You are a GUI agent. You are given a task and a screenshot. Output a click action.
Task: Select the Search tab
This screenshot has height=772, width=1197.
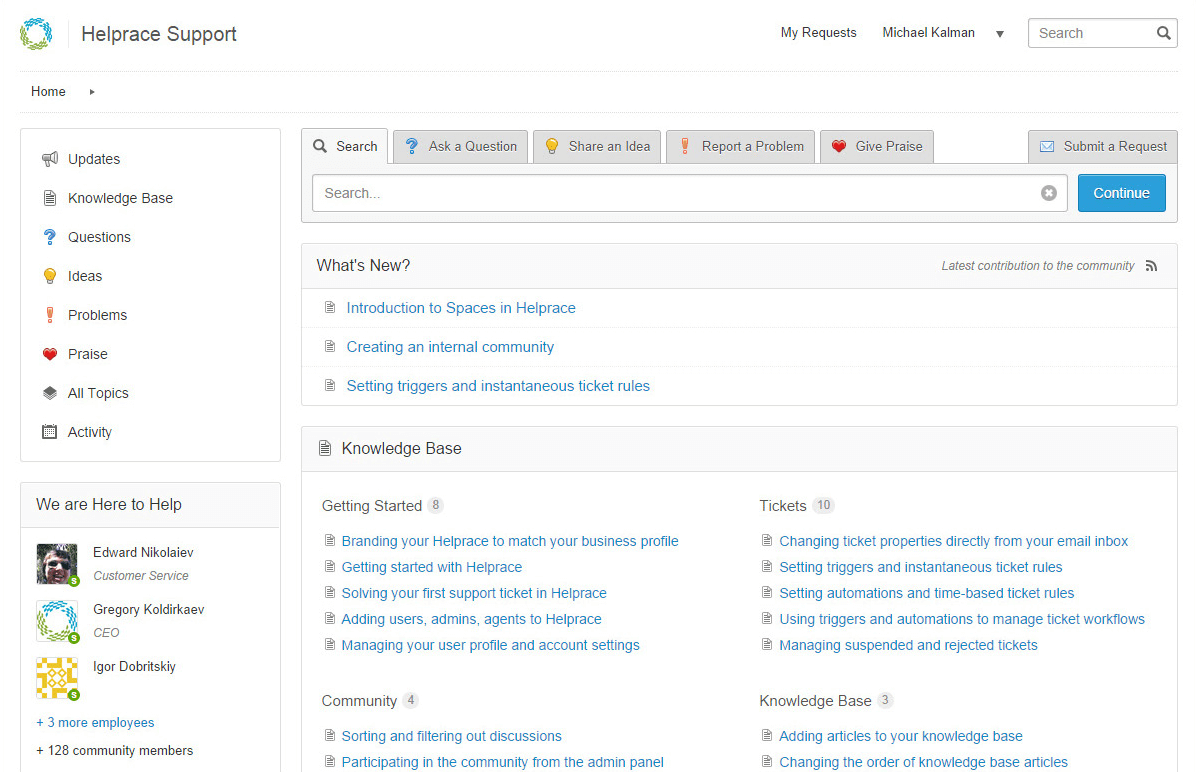(345, 146)
